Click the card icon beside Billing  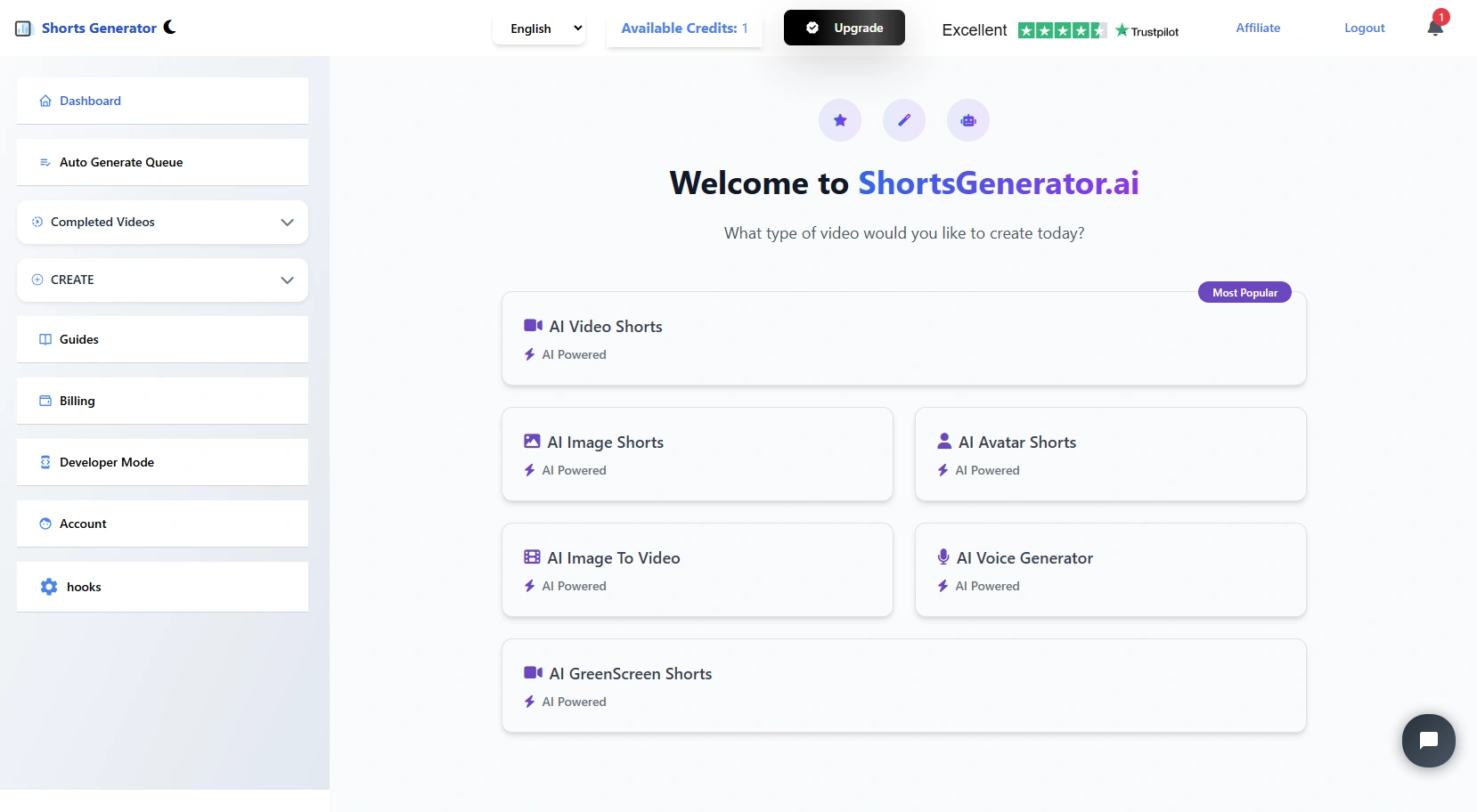coord(45,401)
